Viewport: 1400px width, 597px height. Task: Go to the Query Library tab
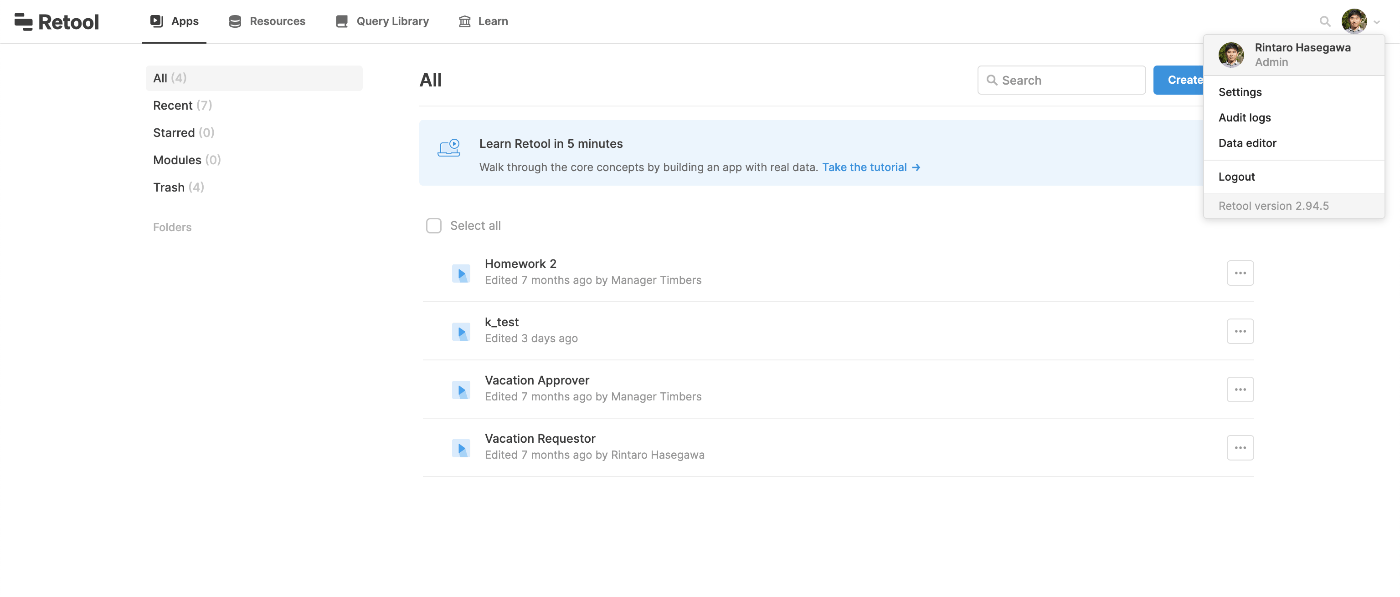coord(382,21)
